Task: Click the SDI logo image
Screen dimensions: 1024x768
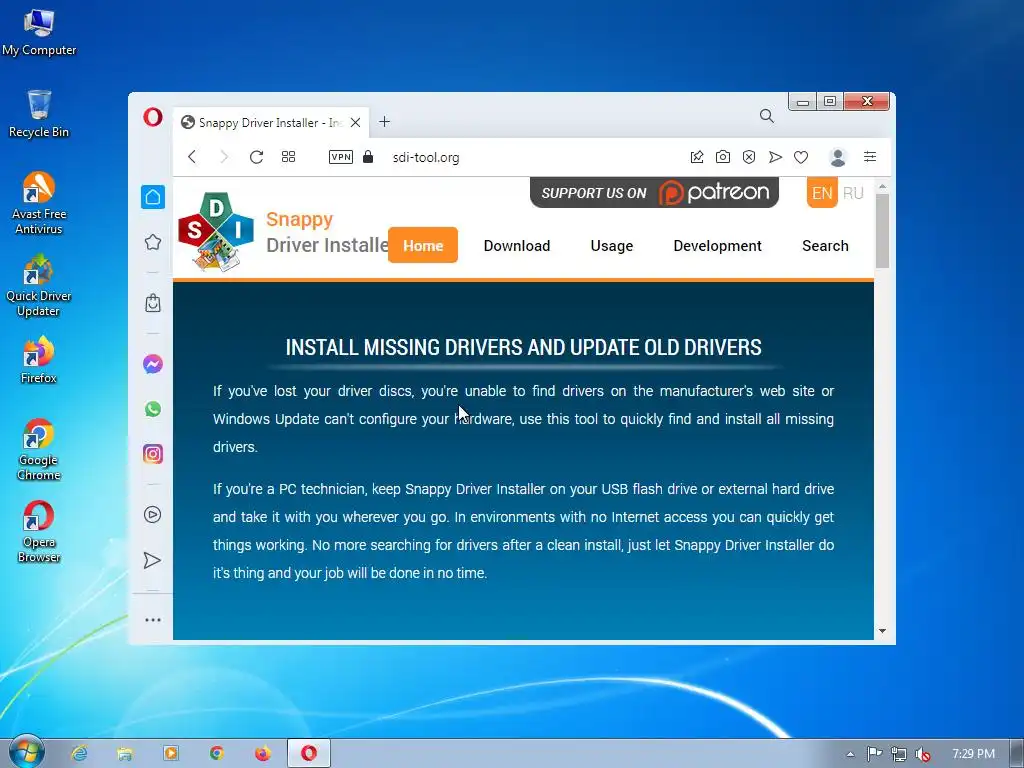Action: 216,231
